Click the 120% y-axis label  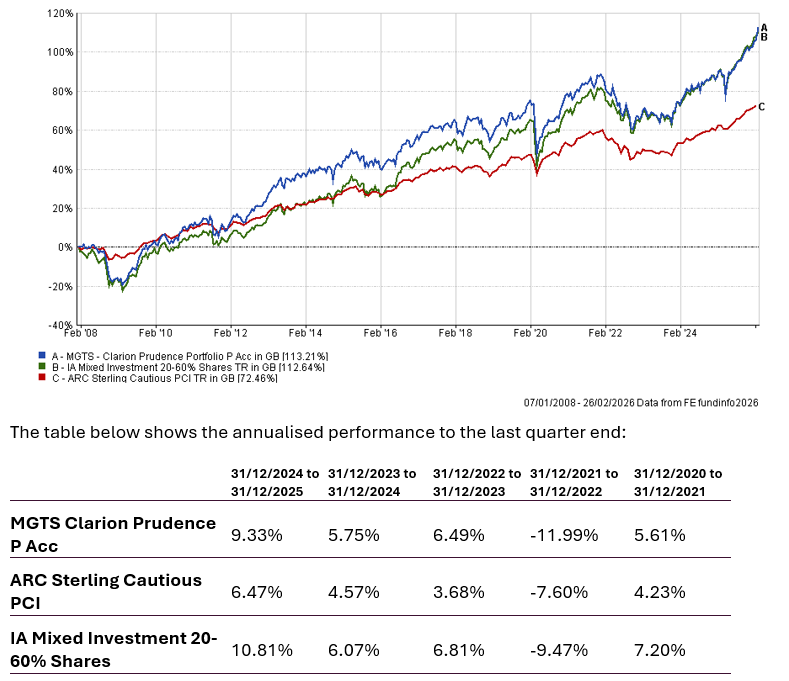click(x=60, y=14)
